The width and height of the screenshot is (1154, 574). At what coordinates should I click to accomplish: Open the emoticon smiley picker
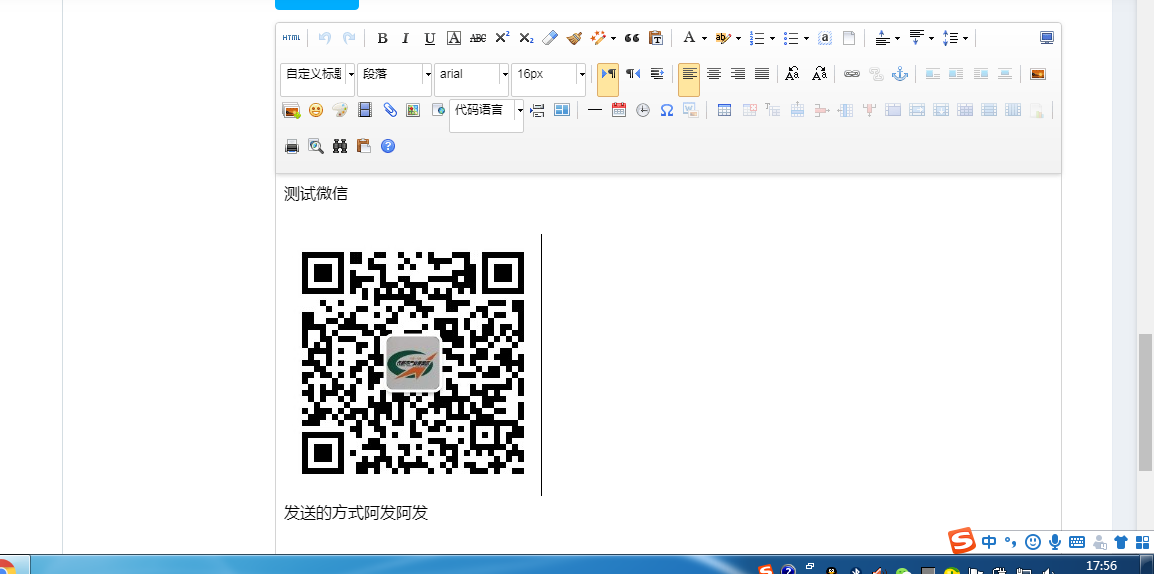[316, 110]
